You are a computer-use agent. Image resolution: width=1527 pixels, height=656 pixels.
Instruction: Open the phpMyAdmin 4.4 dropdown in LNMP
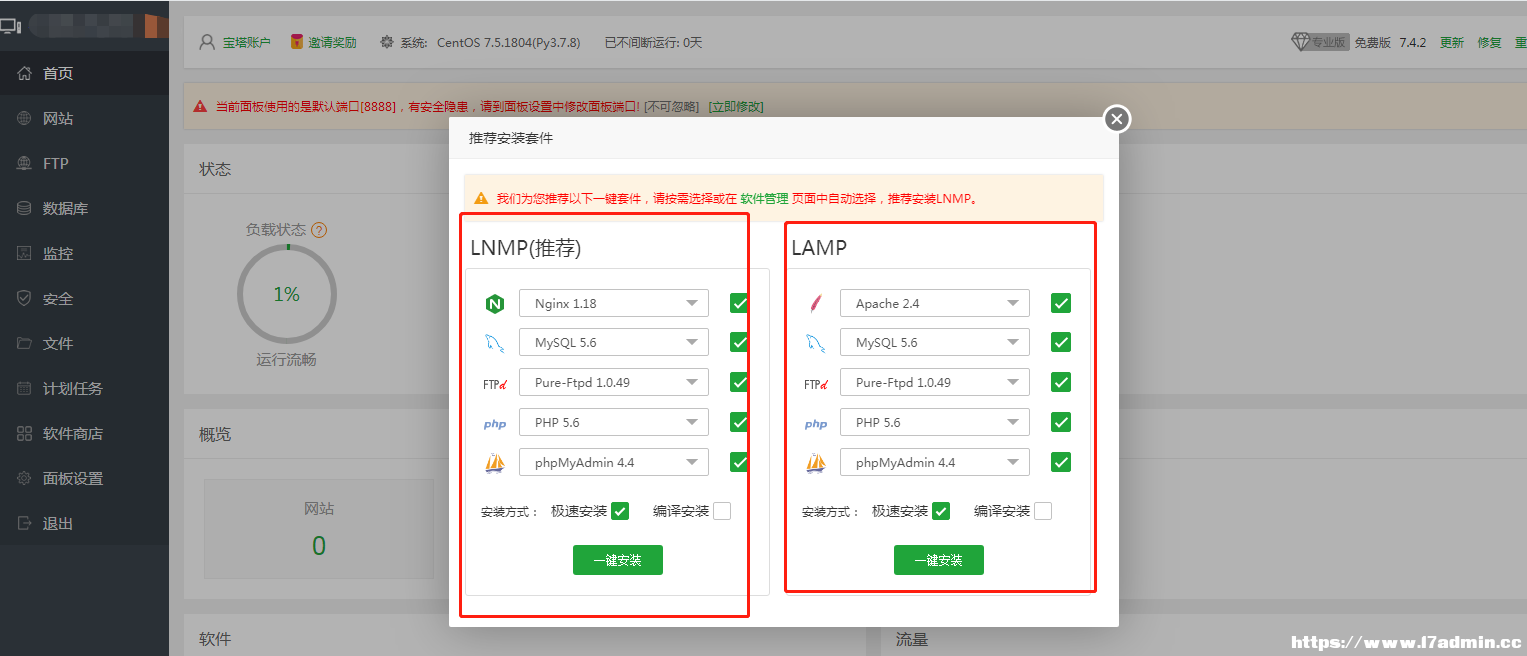coord(614,462)
